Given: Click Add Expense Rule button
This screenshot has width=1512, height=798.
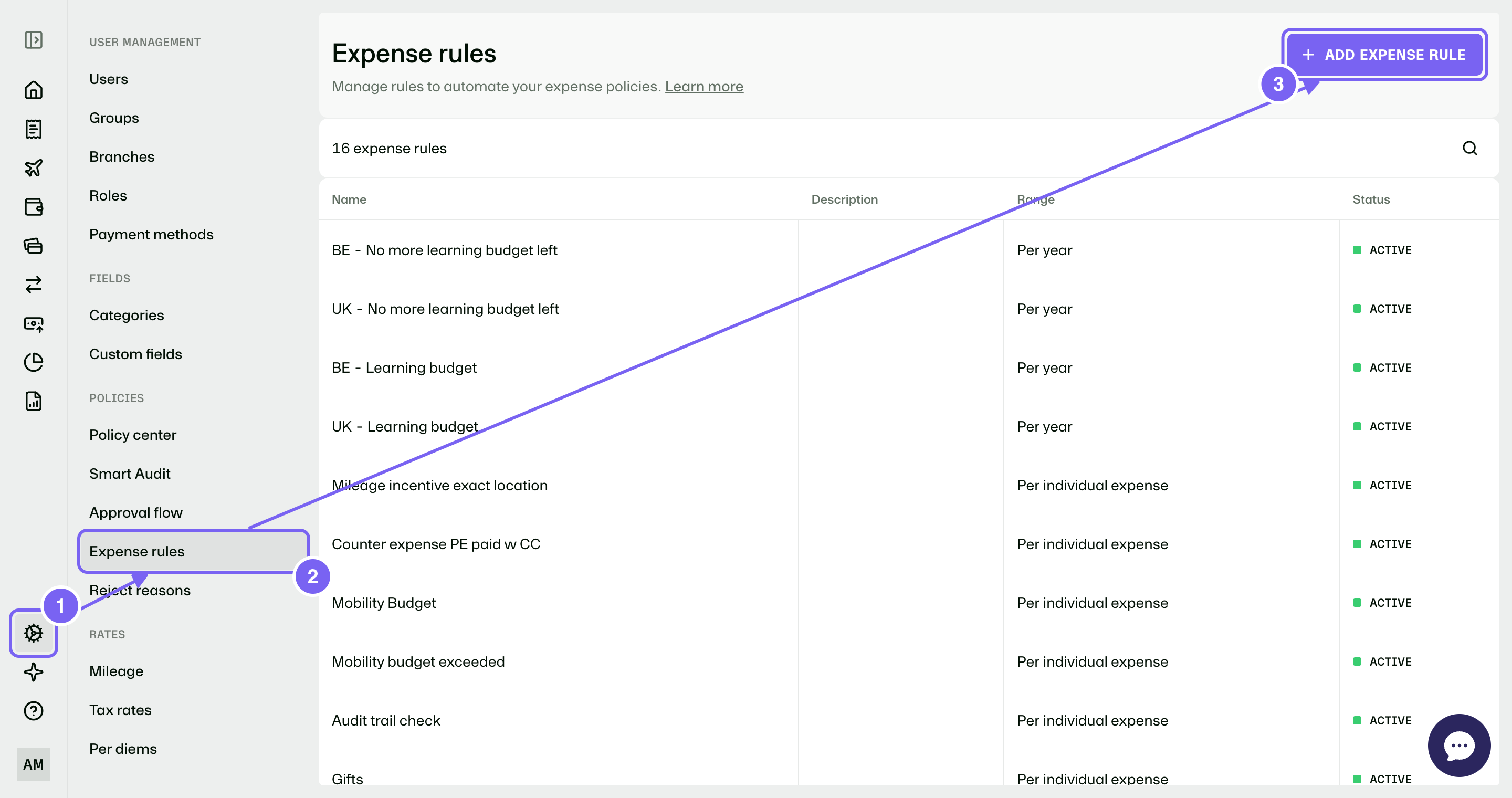Looking at the screenshot, I should [1384, 55].
